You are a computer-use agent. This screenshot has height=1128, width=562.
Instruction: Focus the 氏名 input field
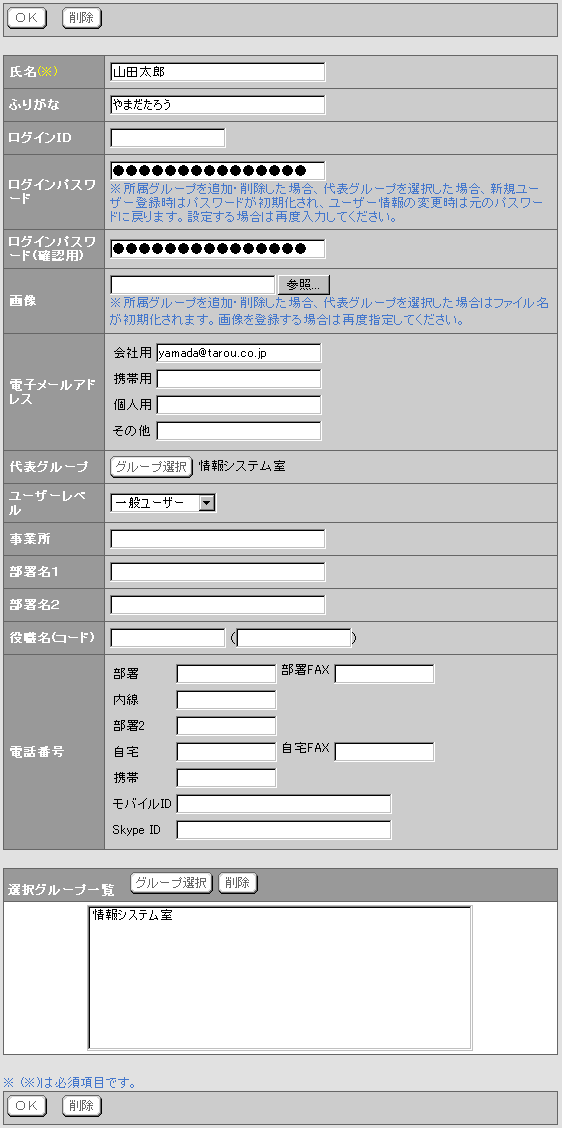click(x=218, y=72)
